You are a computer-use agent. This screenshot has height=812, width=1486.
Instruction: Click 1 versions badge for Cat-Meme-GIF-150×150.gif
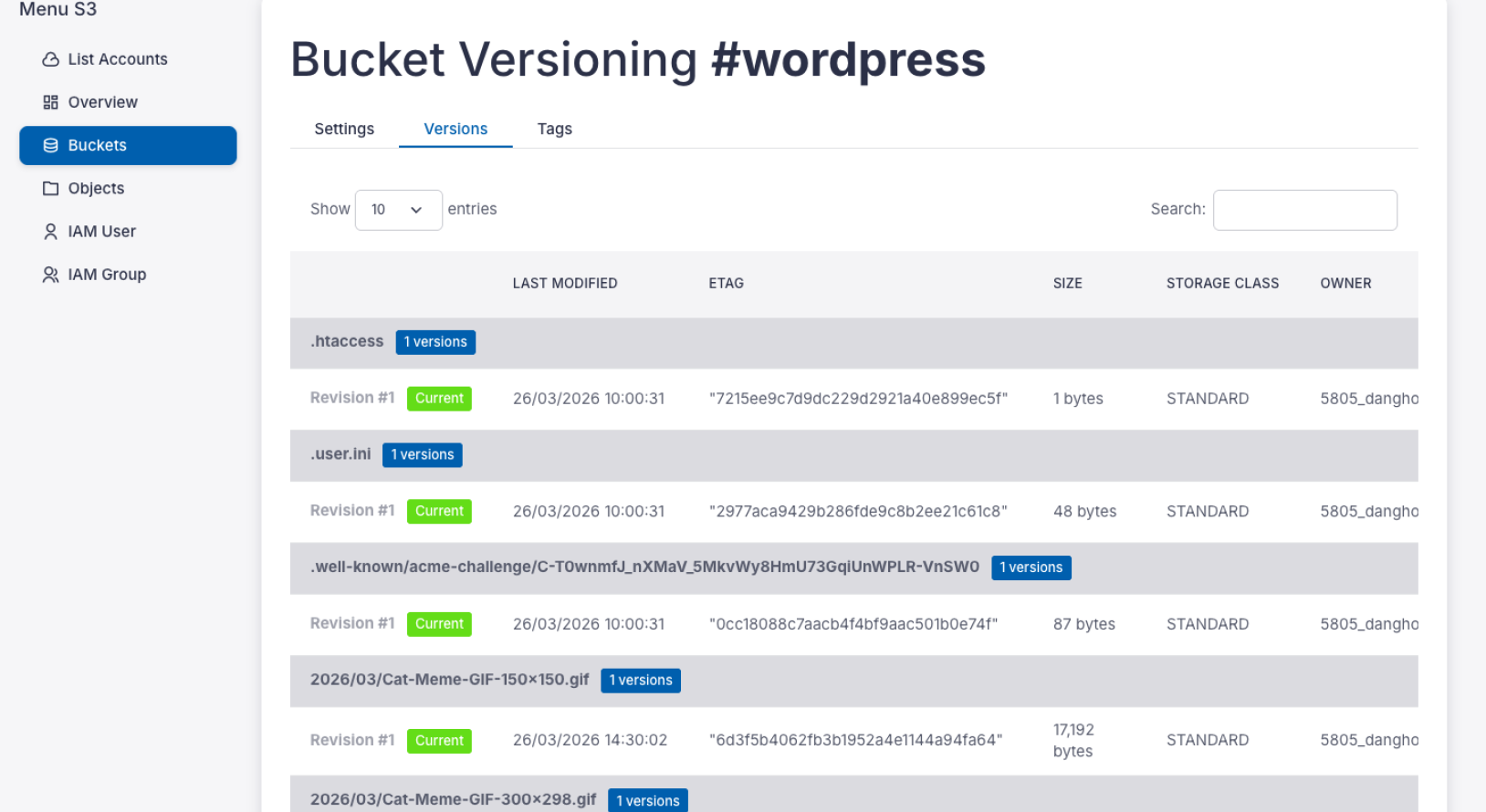pyautogui.click(x=641, y=681)
